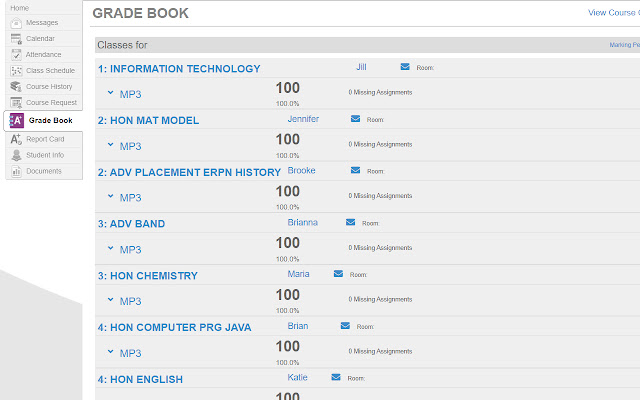Expand MP3 under Information Technology
The width and height of the screenshot is (640, 400).
(111, 93)
